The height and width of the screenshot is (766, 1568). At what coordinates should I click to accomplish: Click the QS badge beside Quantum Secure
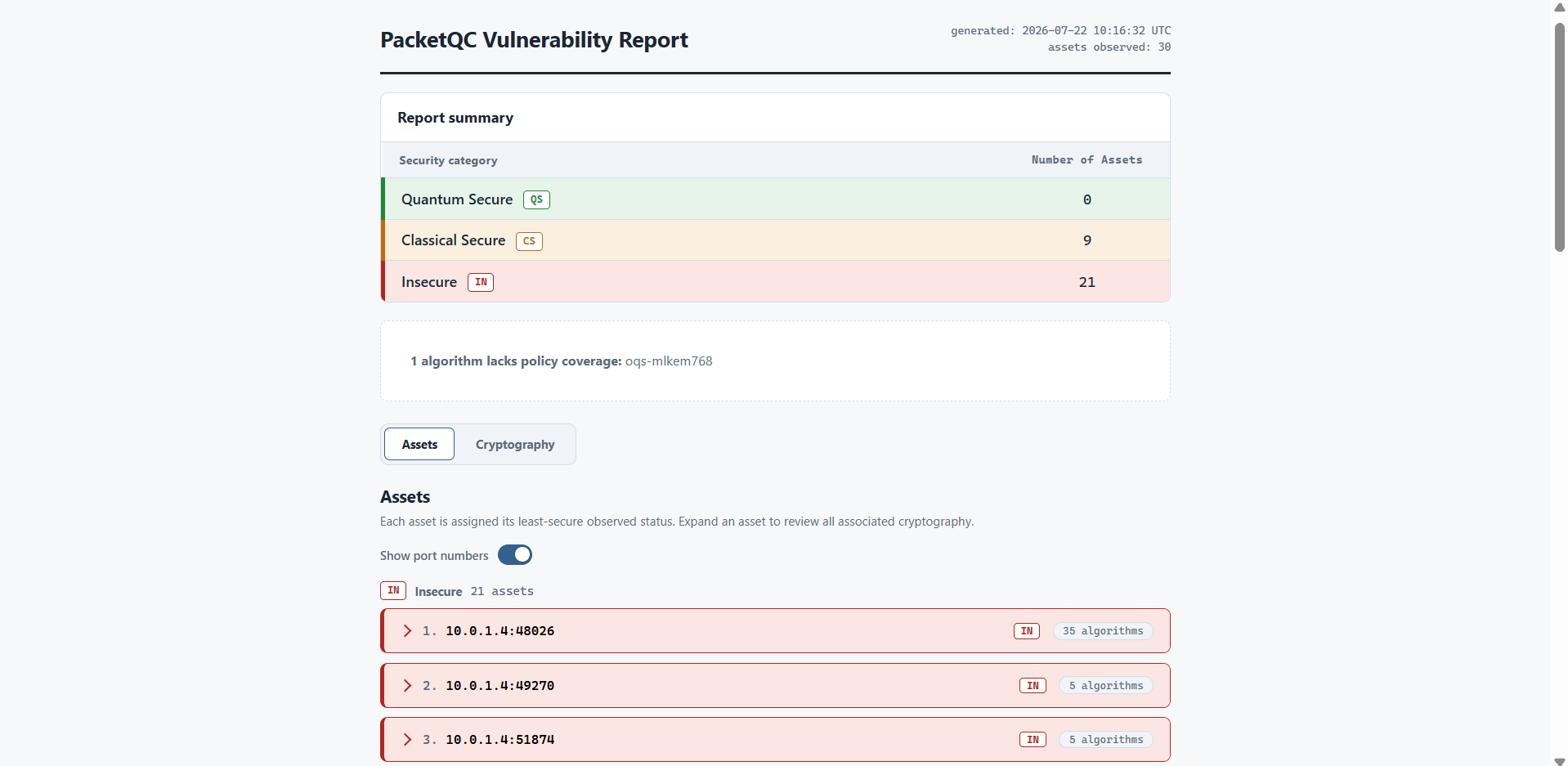tap(536, 199)
